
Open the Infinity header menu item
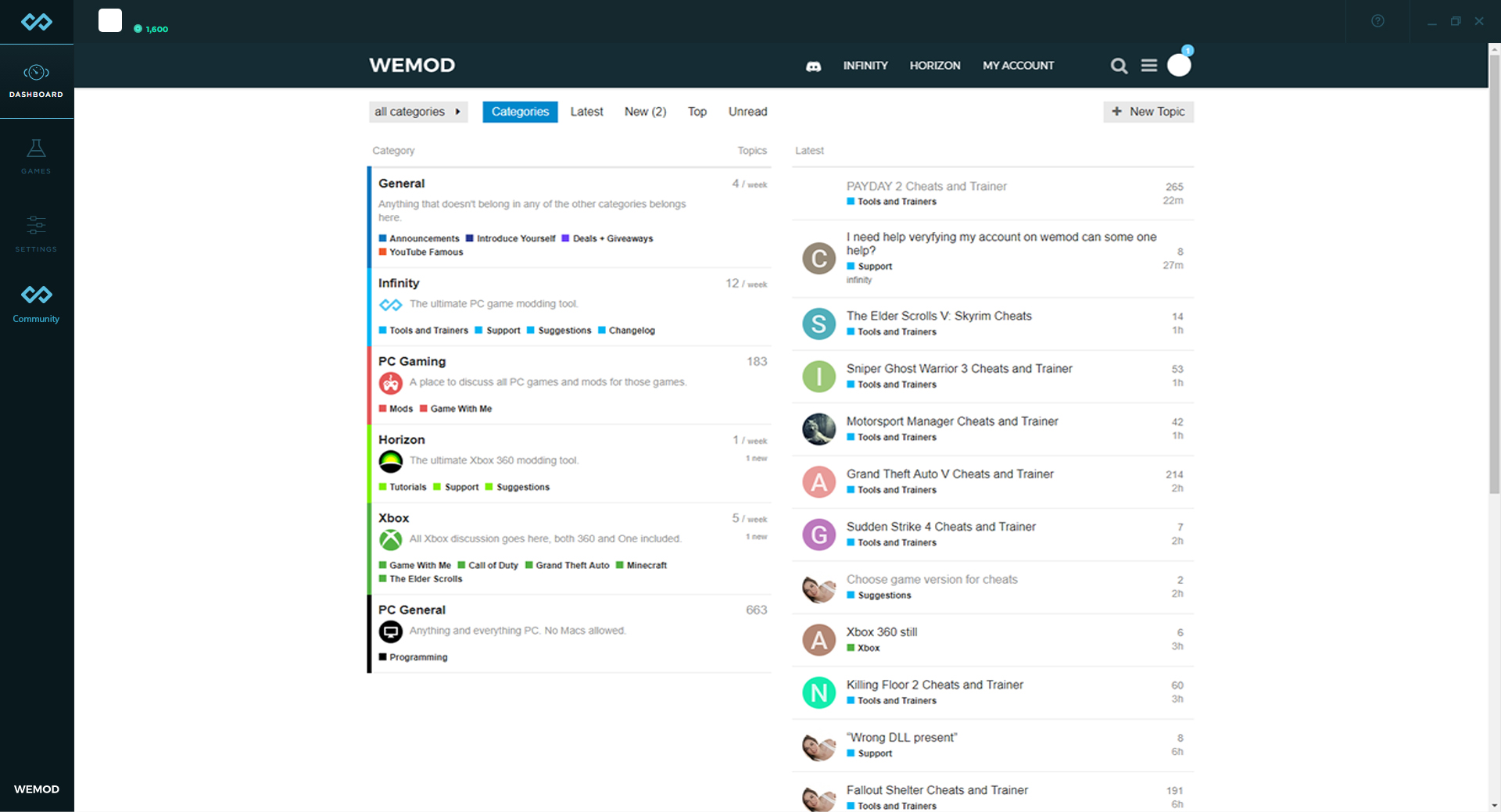[865, 66]
